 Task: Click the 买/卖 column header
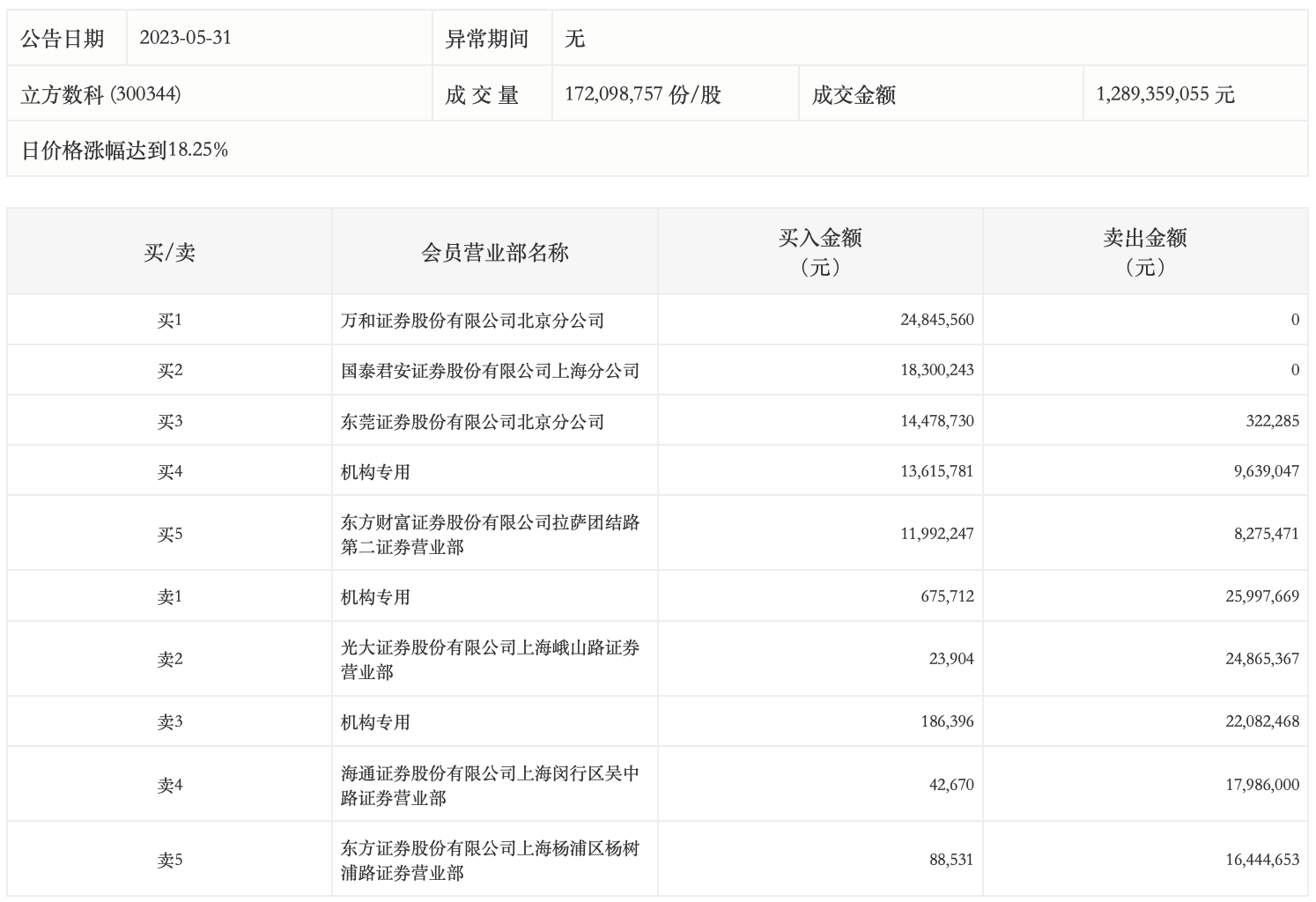tap(169, 253)
